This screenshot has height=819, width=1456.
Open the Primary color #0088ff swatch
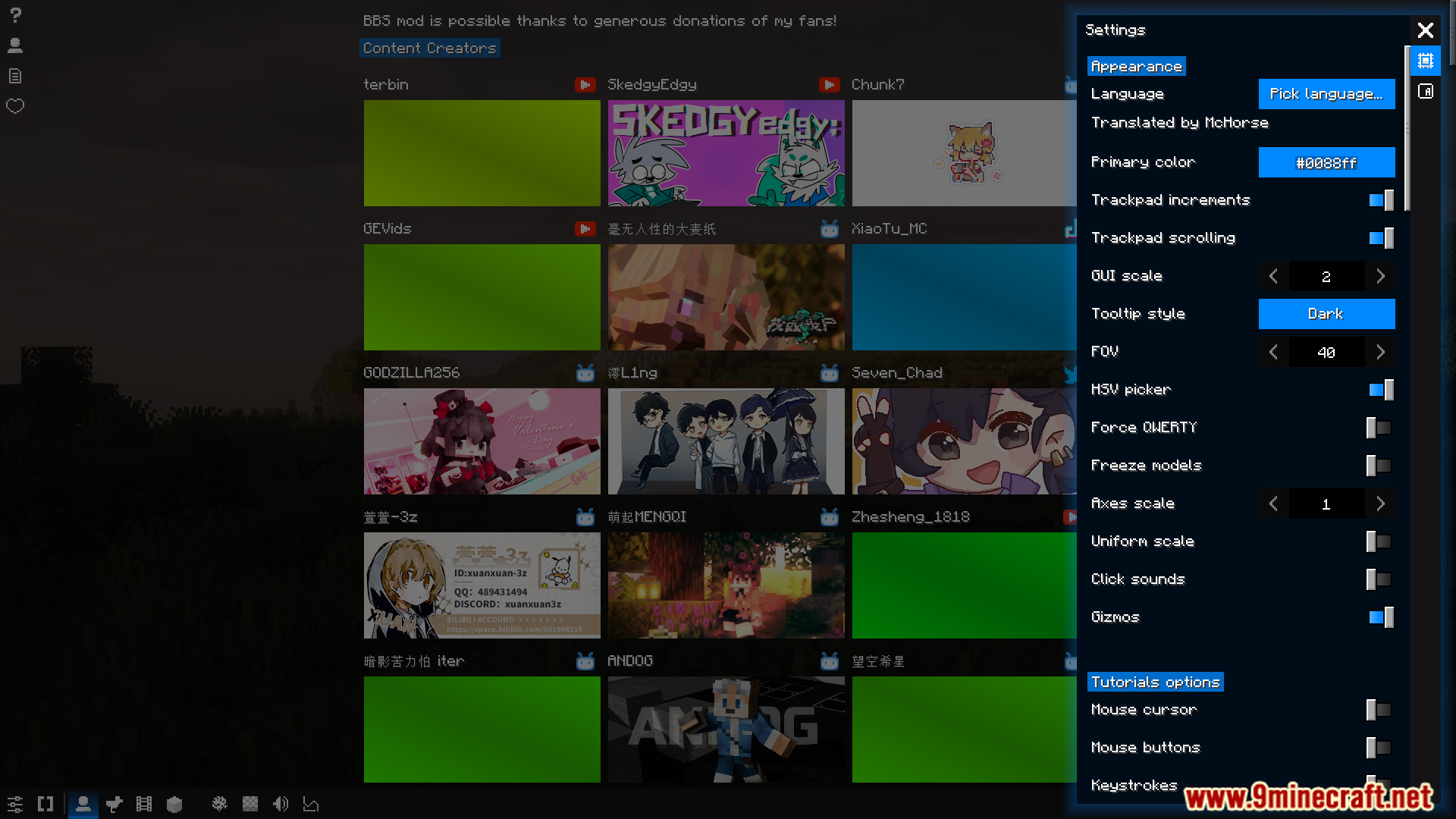1326,162
